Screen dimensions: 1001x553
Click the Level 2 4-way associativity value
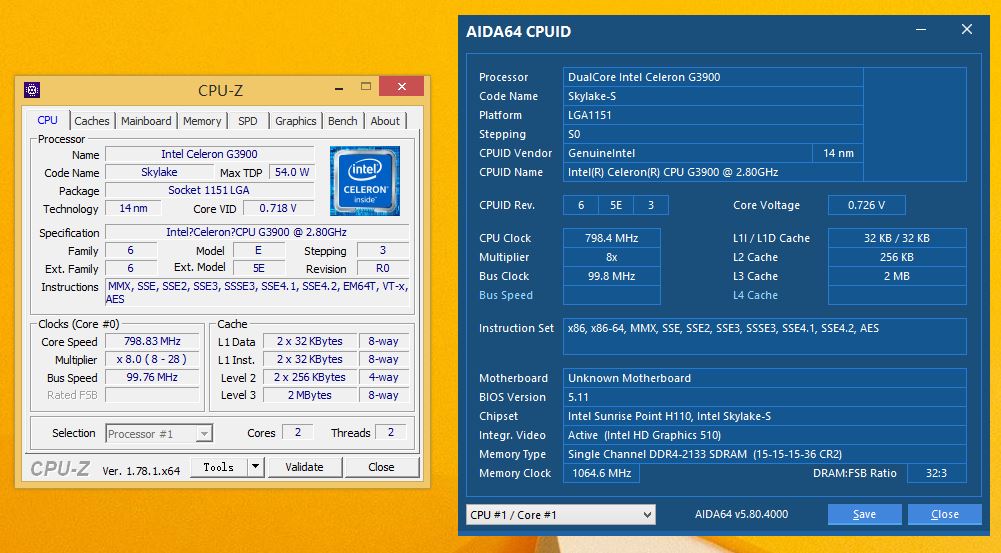pos(383,377)
